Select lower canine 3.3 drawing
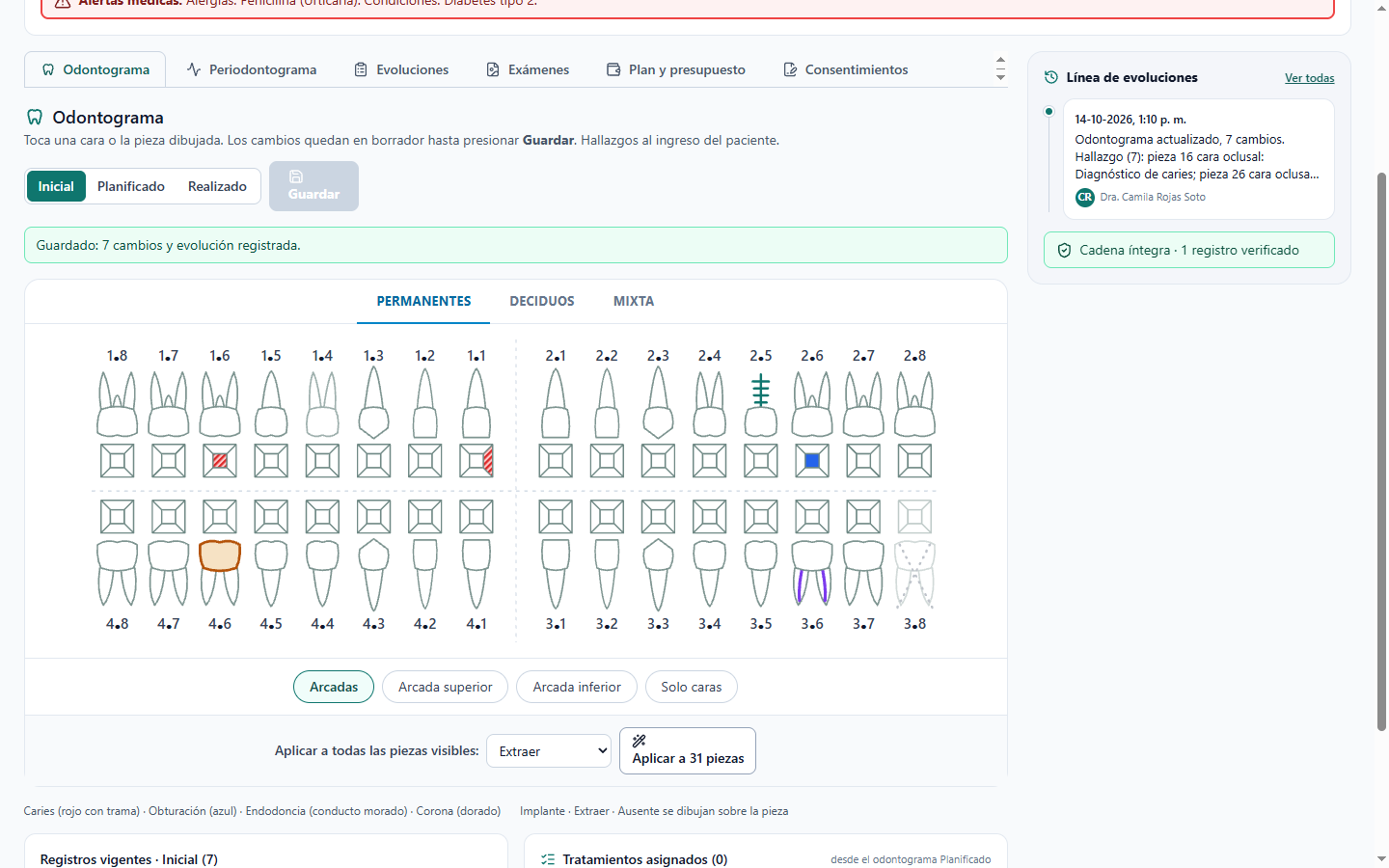This screenshot has height=868, width=1389. click(658, 573)
